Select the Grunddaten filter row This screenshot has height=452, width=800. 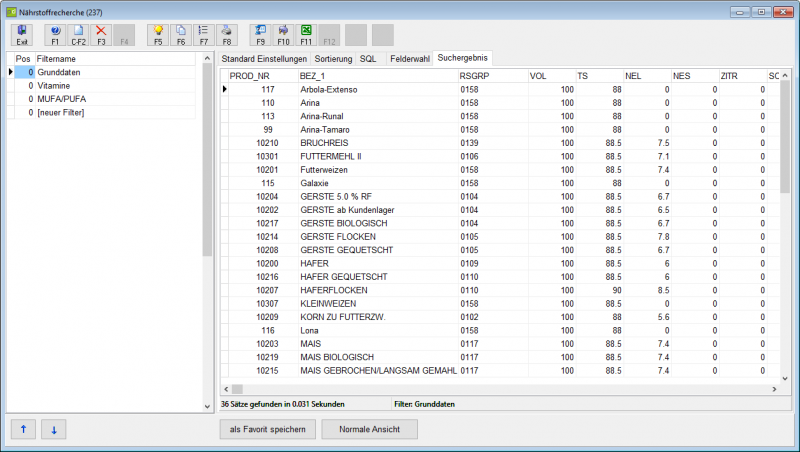[105, 72]
